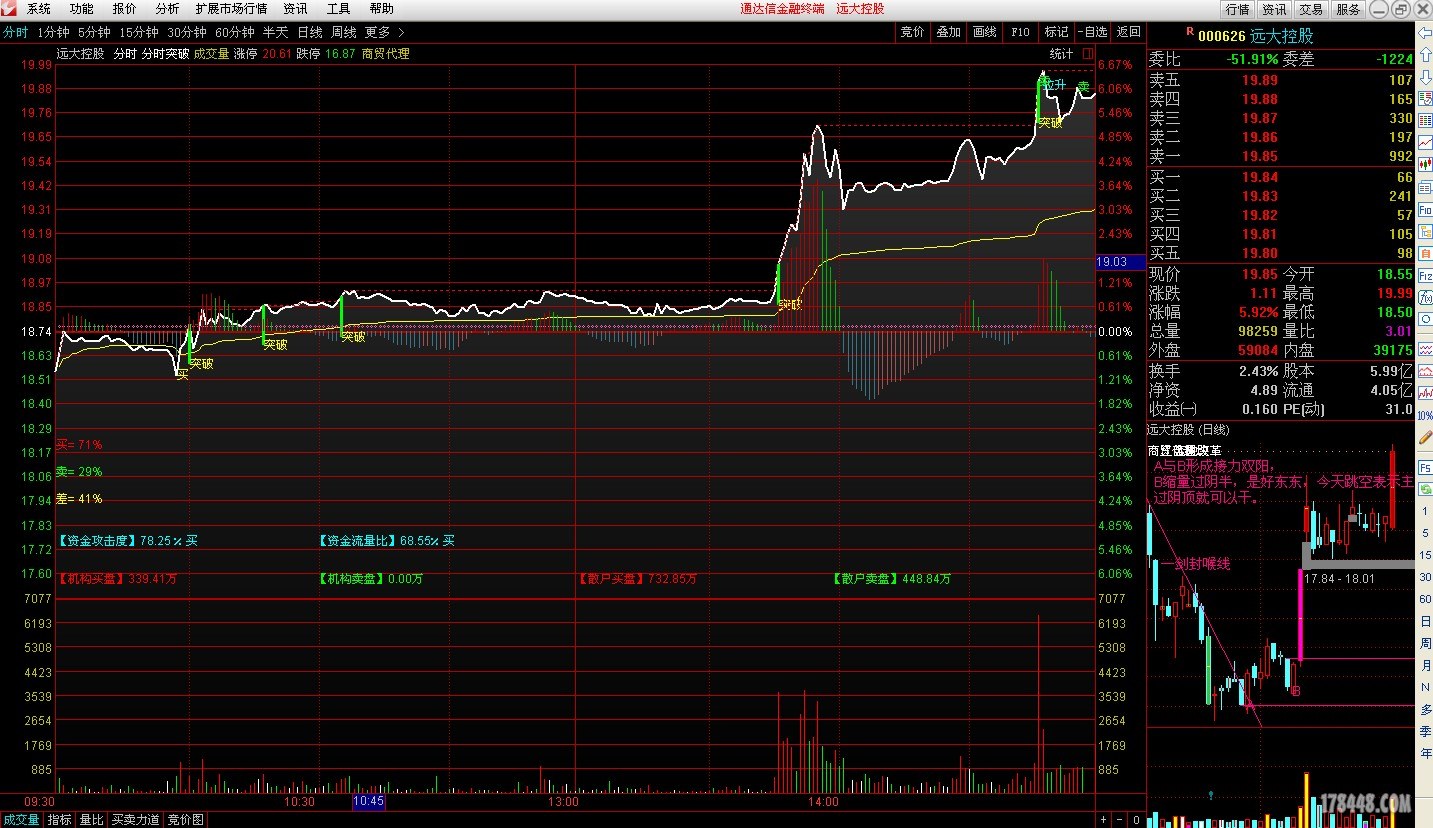
Task: Switch to 周线 weekly chart
Action: tap(344, 32)
